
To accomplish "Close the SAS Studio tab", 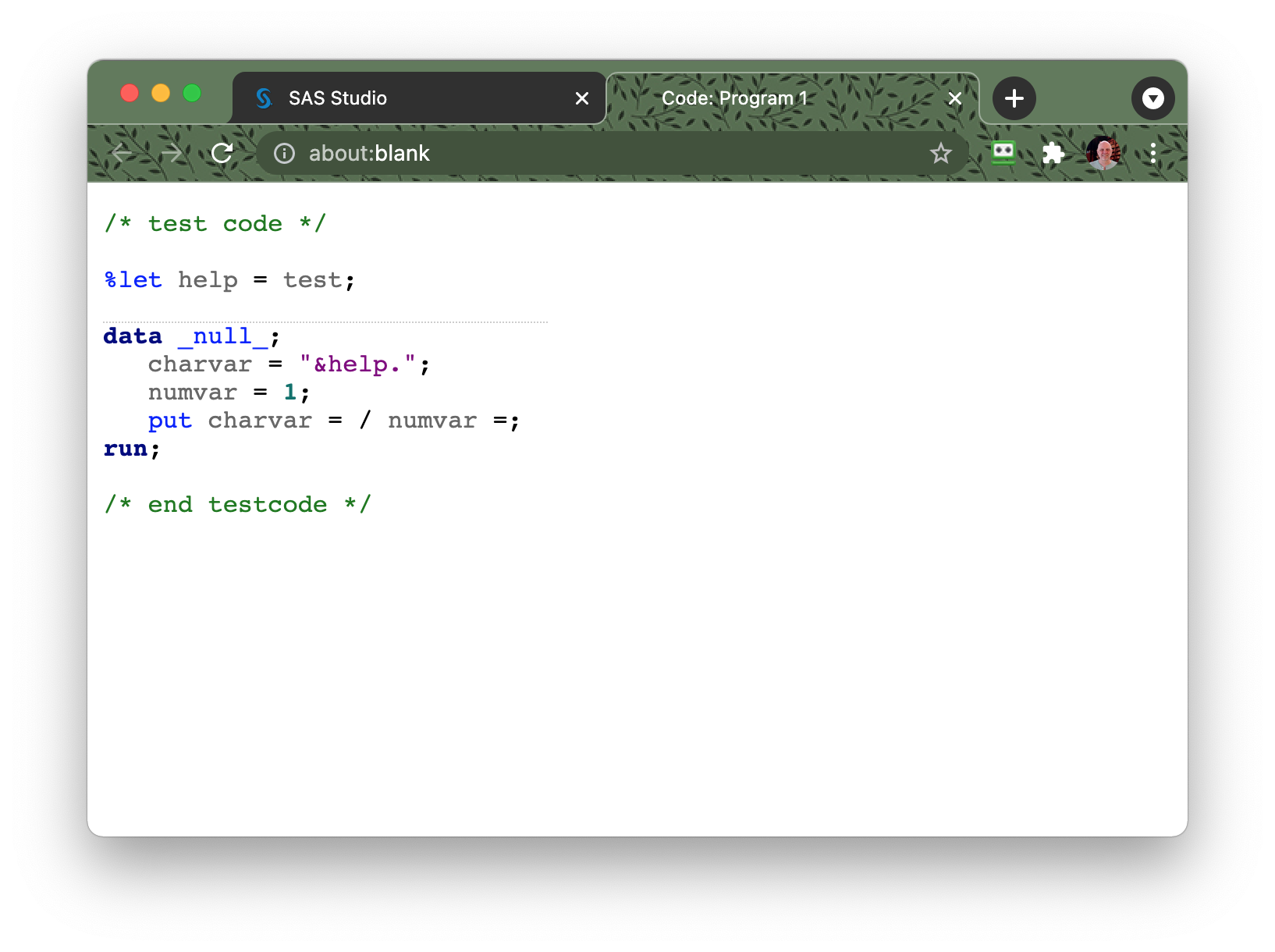I will [x=582, y=98].
